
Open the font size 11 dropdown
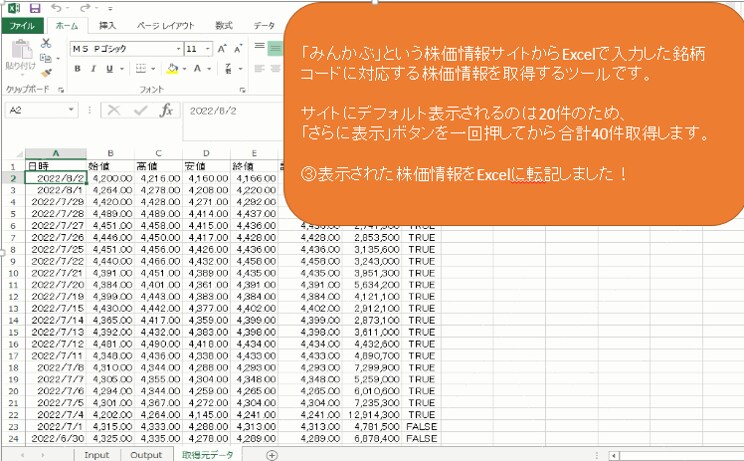click(x=207, y=49)
